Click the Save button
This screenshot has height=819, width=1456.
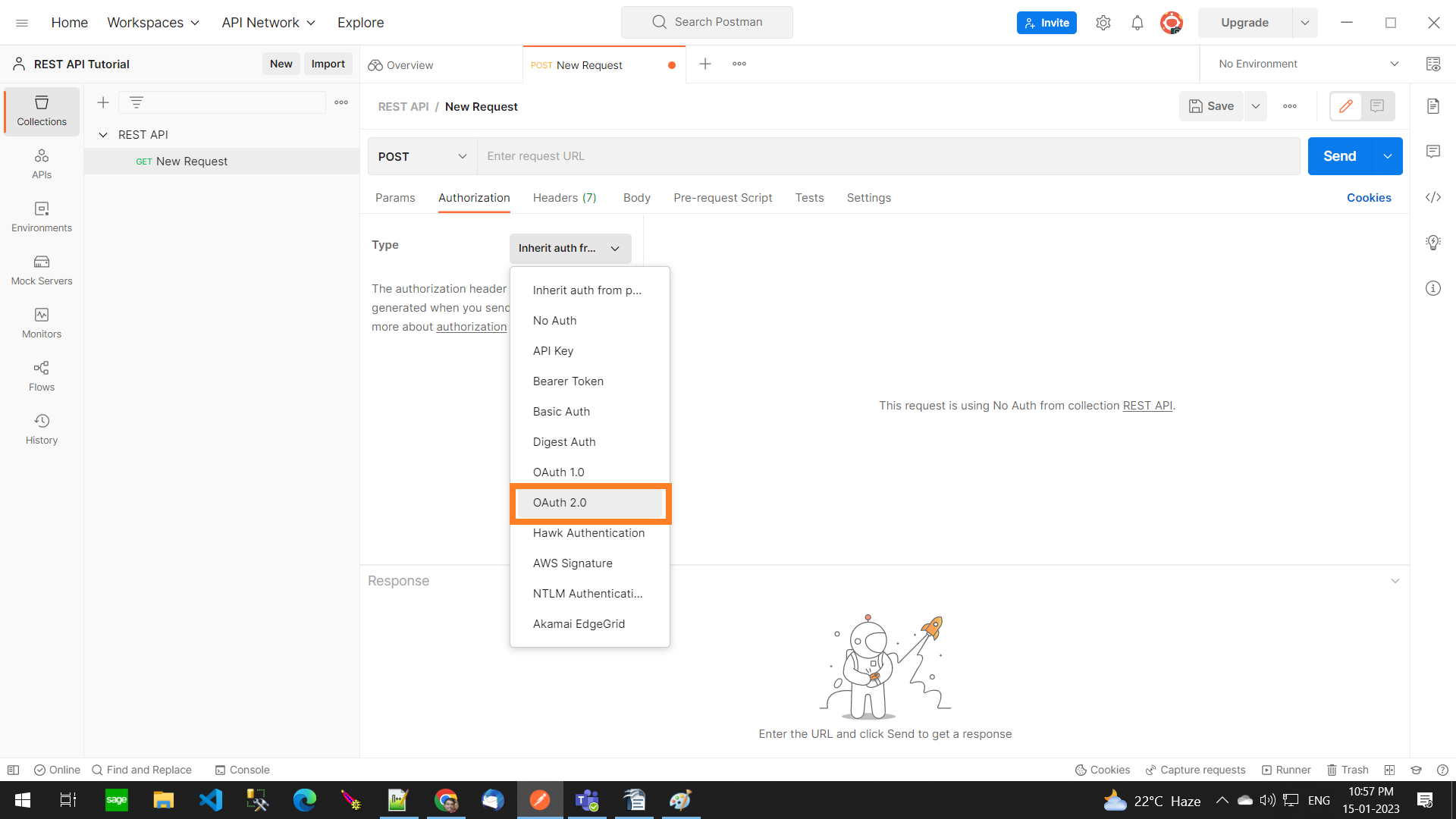pyautogui.click(x=1211, y=106)
